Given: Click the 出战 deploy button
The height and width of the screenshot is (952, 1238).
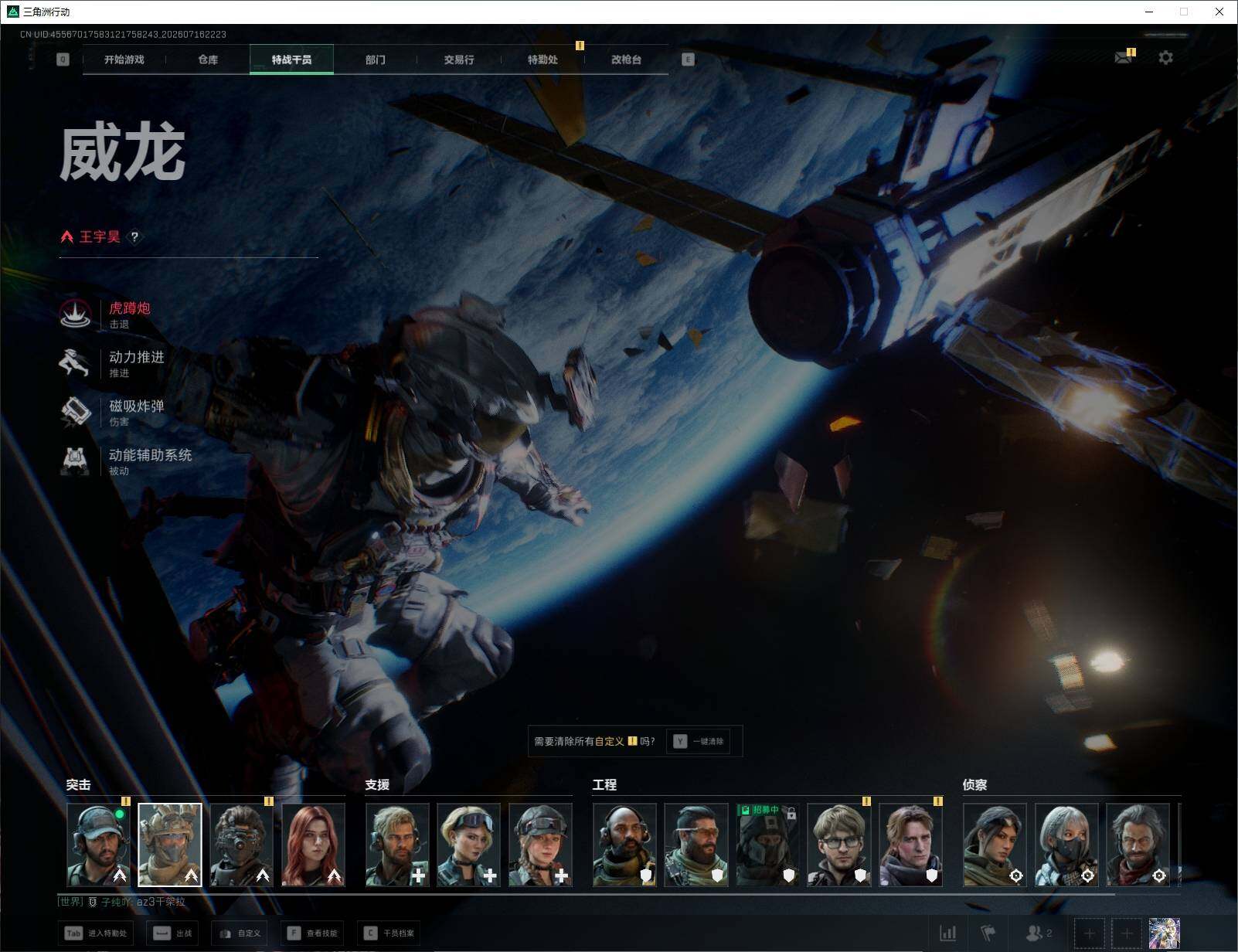Looking at the screenshot, I should point(173,933).
